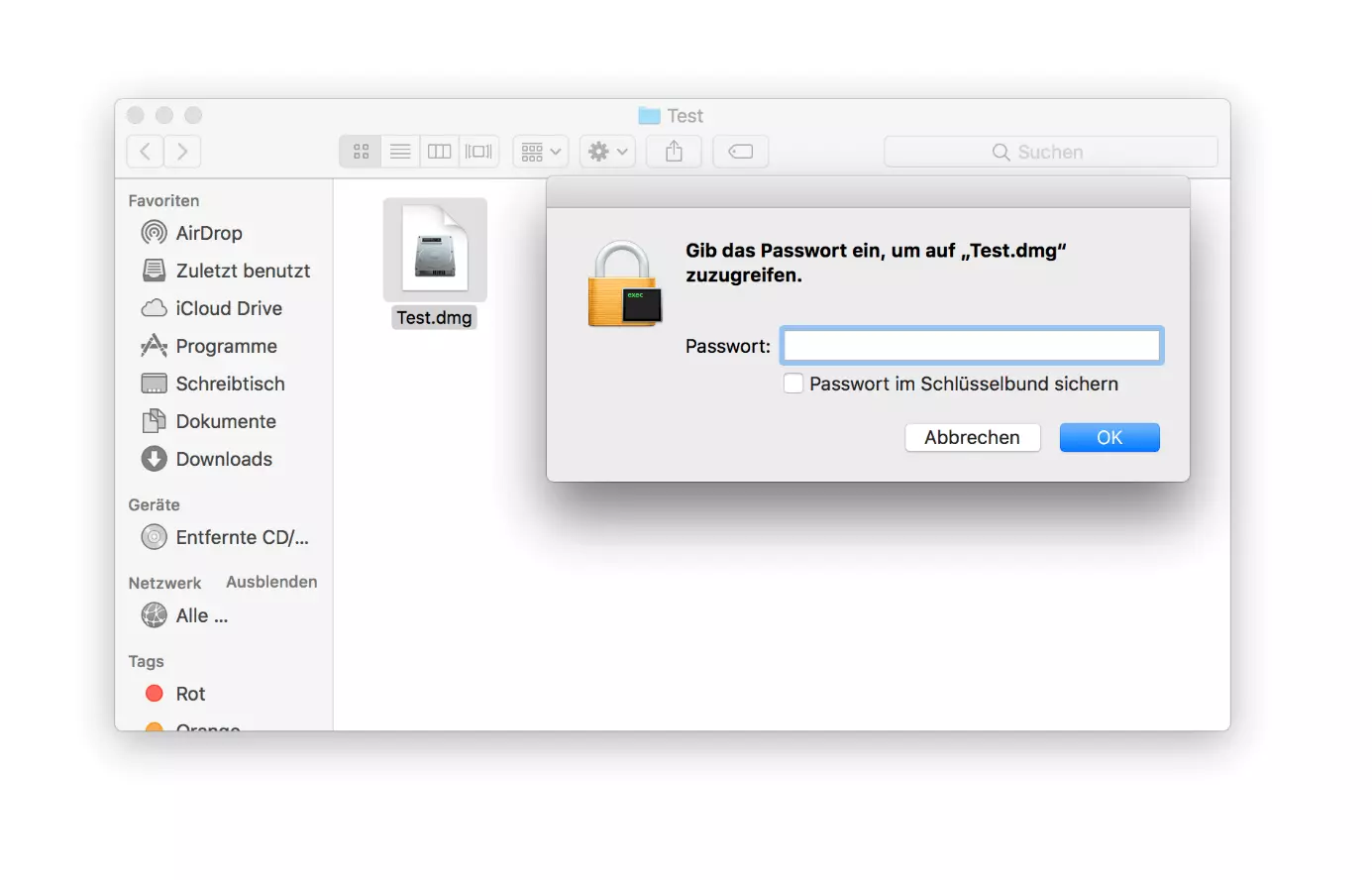This screenshot has height=880, width=1372.
Task: Click the Abbrechen button
Action: tap(972, 437)
